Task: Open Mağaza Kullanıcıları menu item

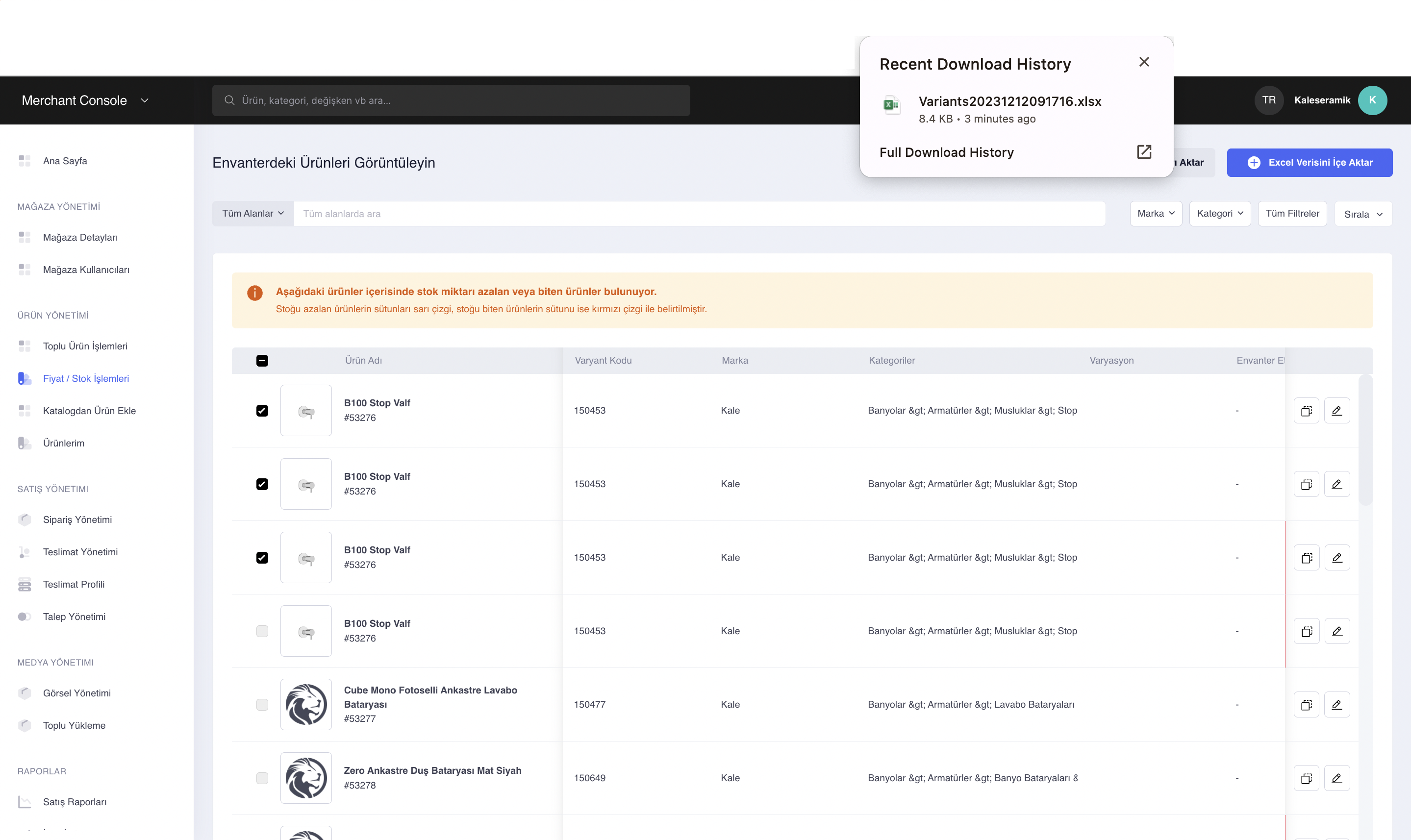Action: pyautogui.click(x=86, y=270)
